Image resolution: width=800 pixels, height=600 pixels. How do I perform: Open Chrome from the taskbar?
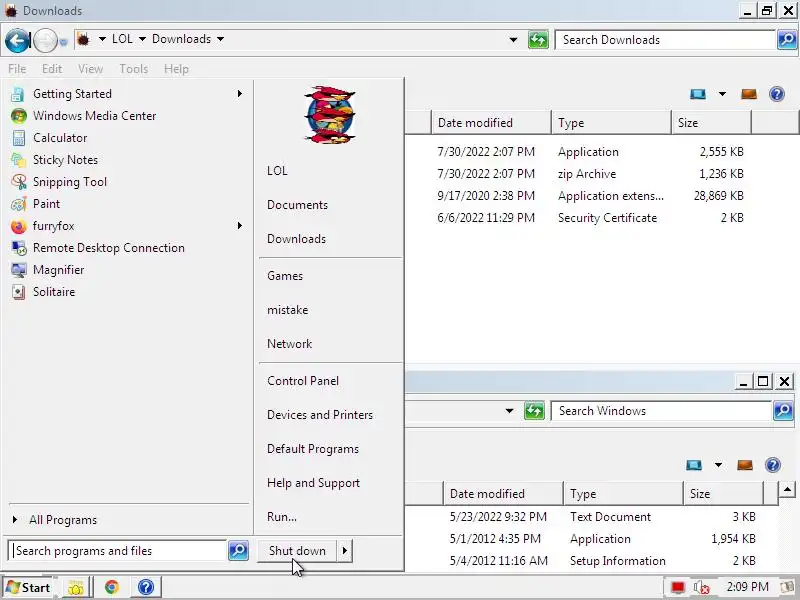click(x=111, y=587)
